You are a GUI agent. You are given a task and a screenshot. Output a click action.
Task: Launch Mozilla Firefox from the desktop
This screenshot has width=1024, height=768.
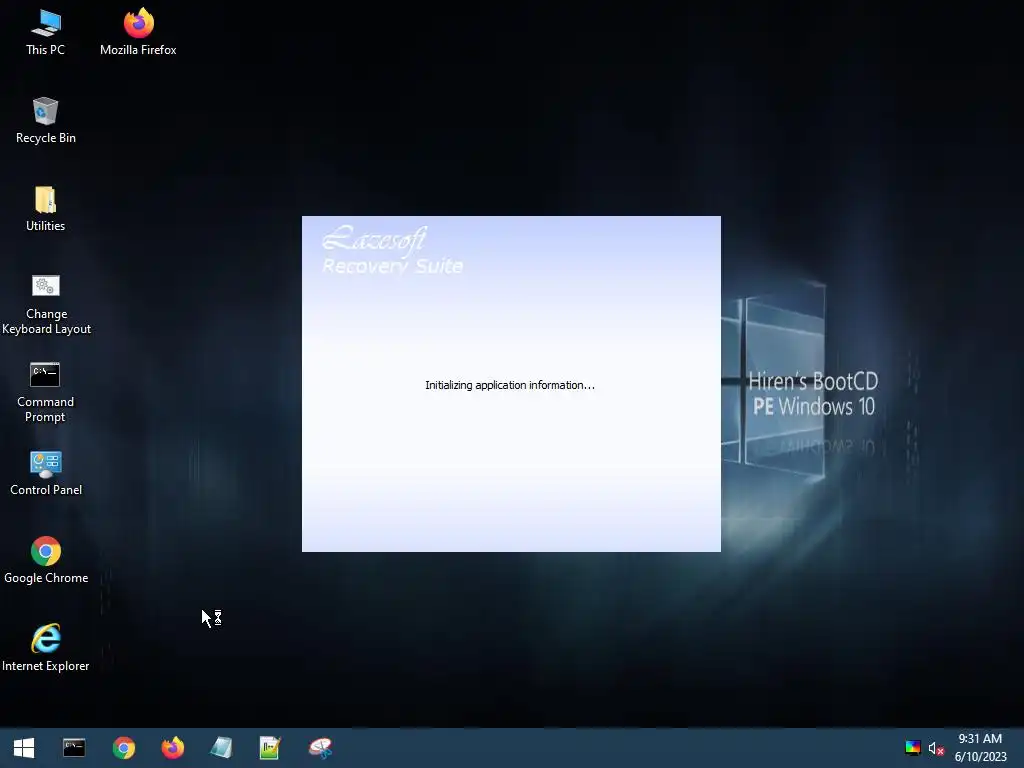[x=138, y=33]
